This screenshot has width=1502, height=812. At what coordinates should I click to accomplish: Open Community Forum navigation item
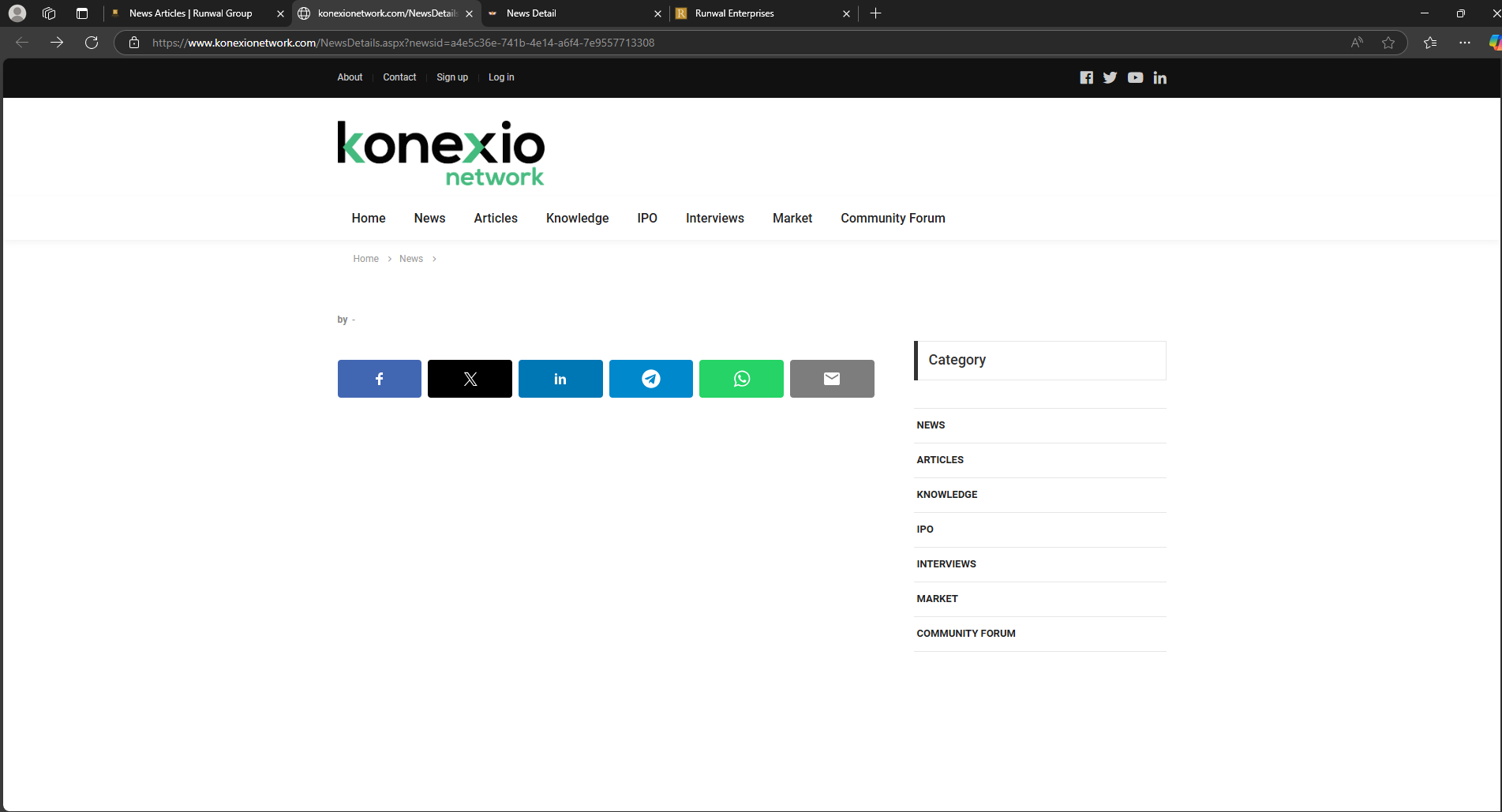point(893,218)
